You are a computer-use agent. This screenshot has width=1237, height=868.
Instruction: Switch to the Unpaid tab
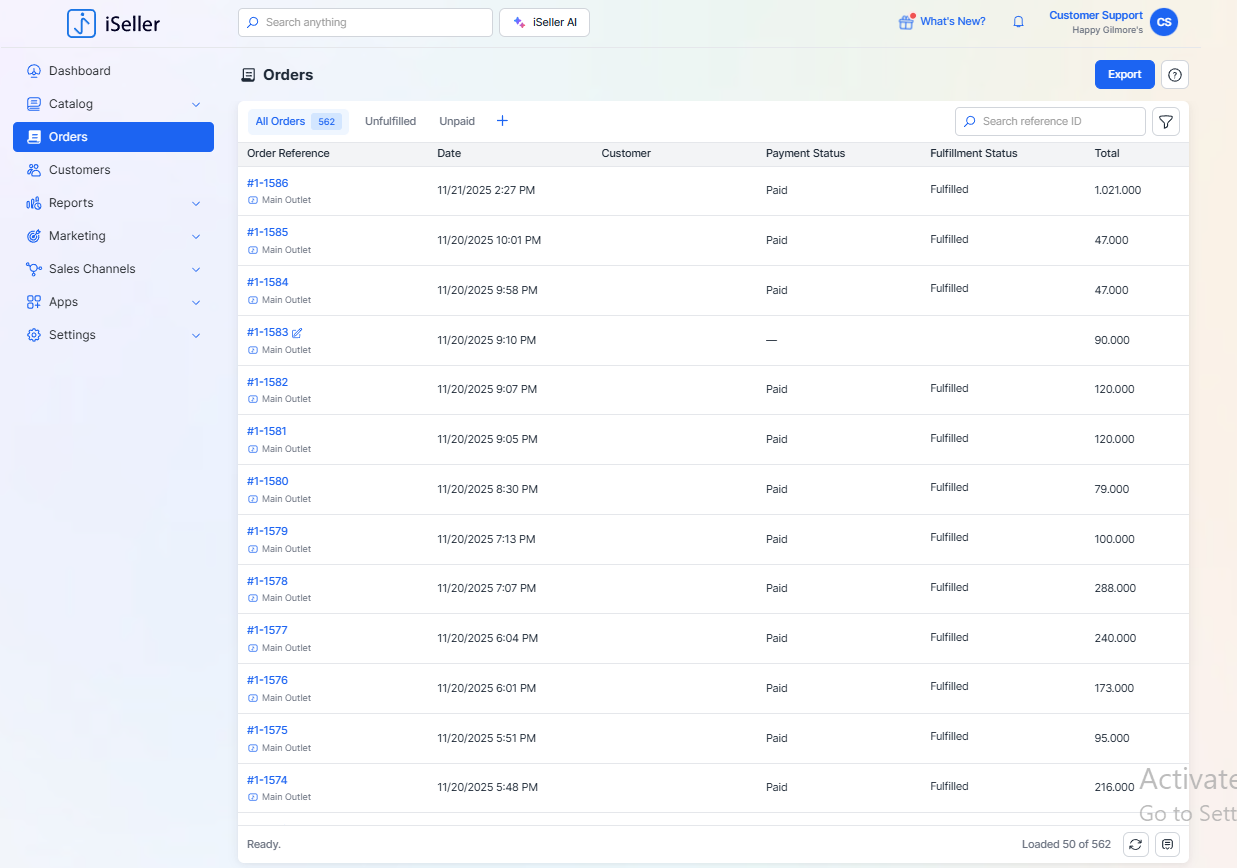[x=457, y=121]
